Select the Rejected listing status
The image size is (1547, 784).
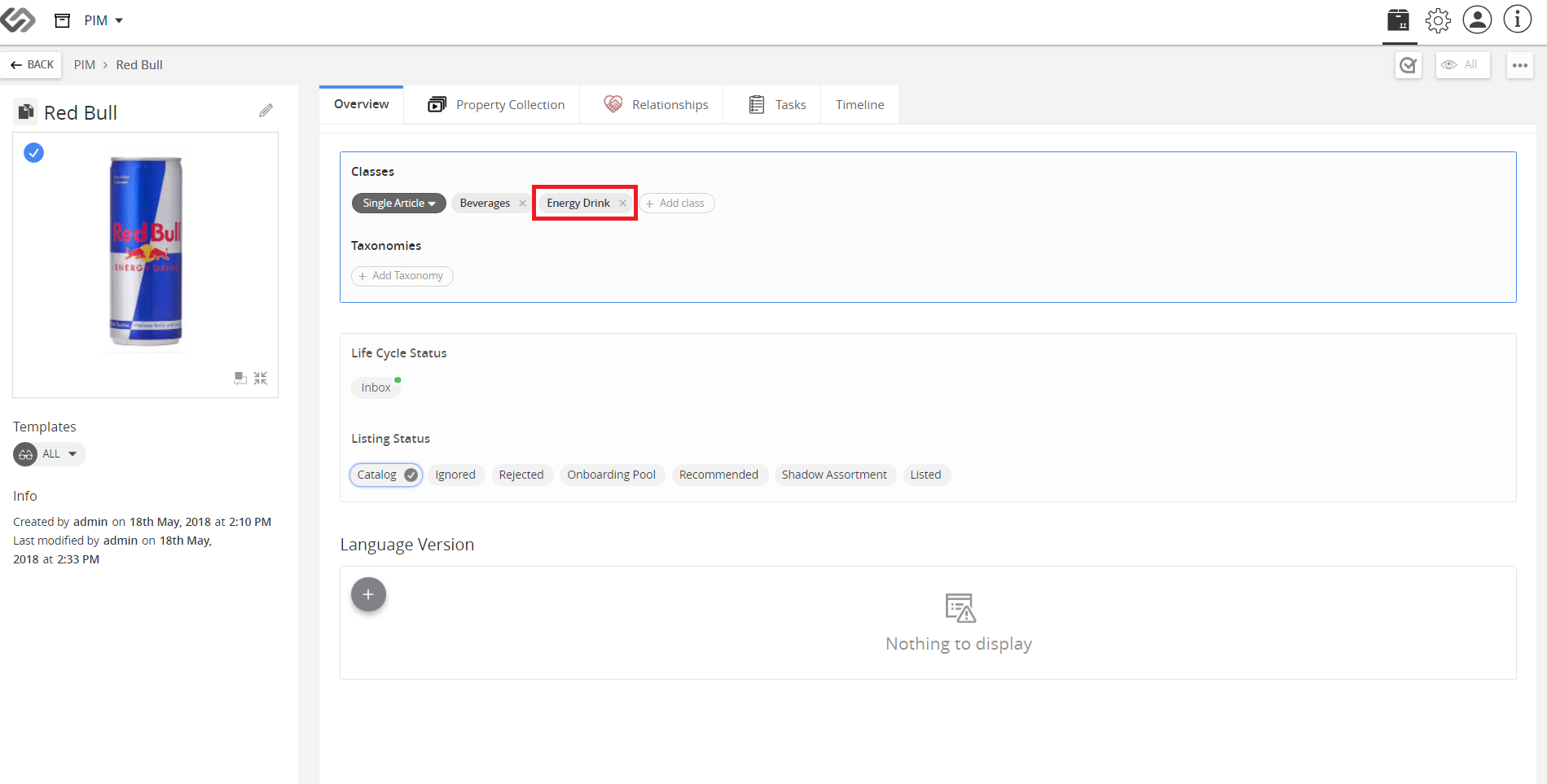coord(521,475)
